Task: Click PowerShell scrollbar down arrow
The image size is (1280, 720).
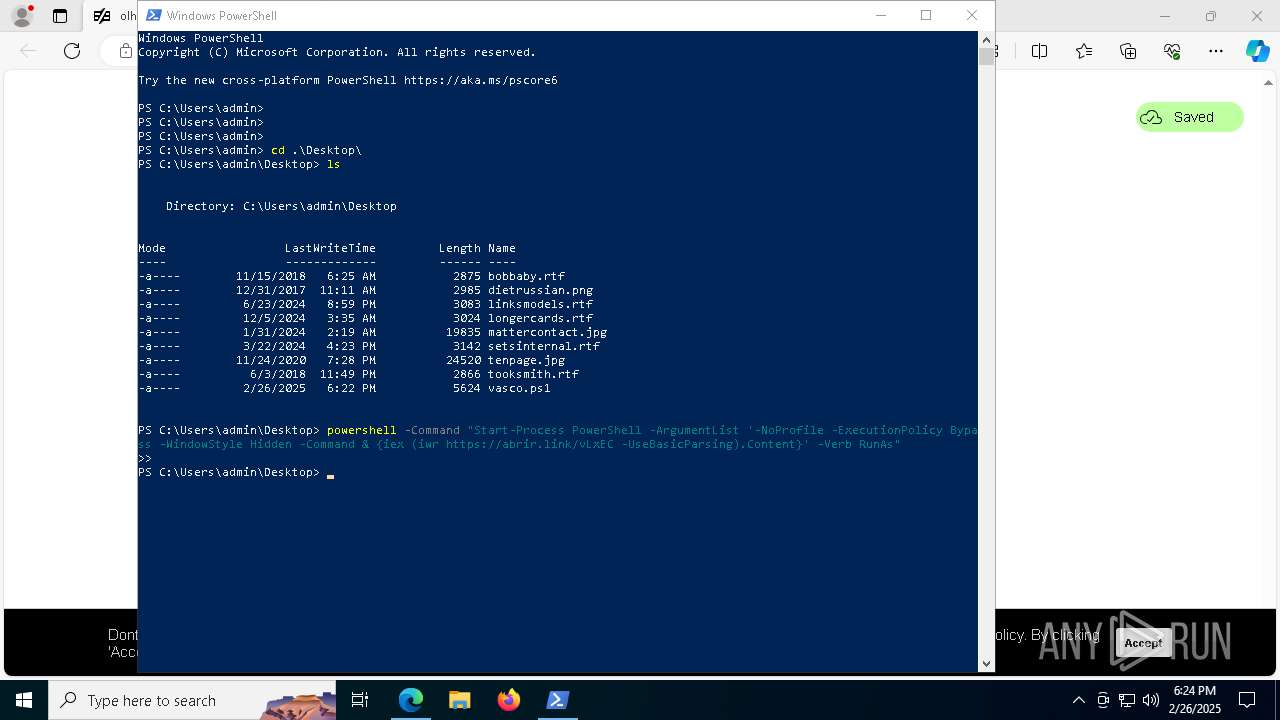Action: coord(986,663)
